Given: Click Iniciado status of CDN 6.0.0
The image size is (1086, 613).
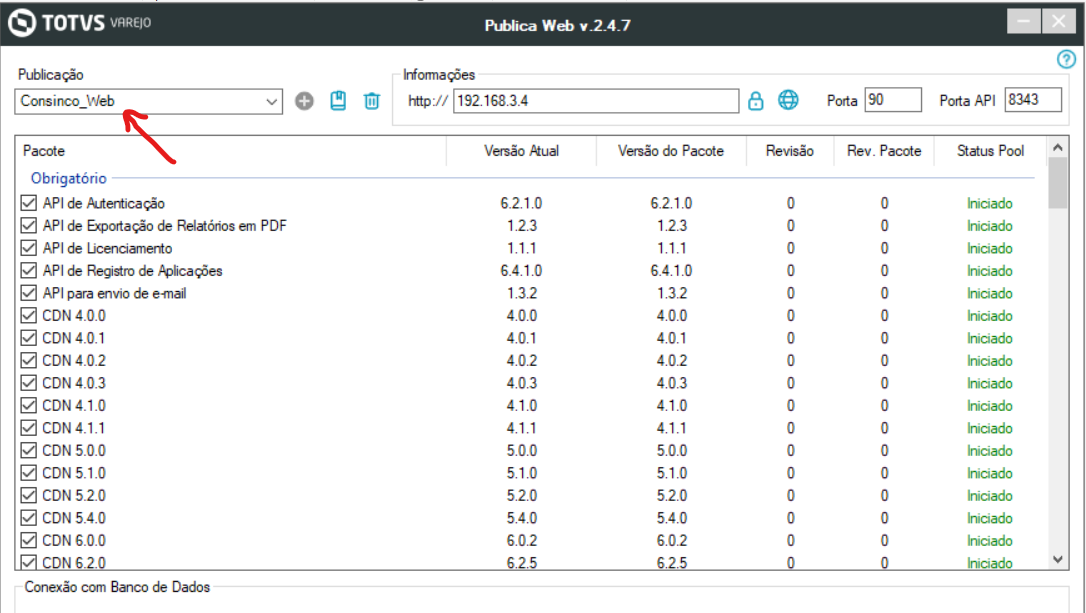Looking at the screenshot, I should (x=990, y=541).
